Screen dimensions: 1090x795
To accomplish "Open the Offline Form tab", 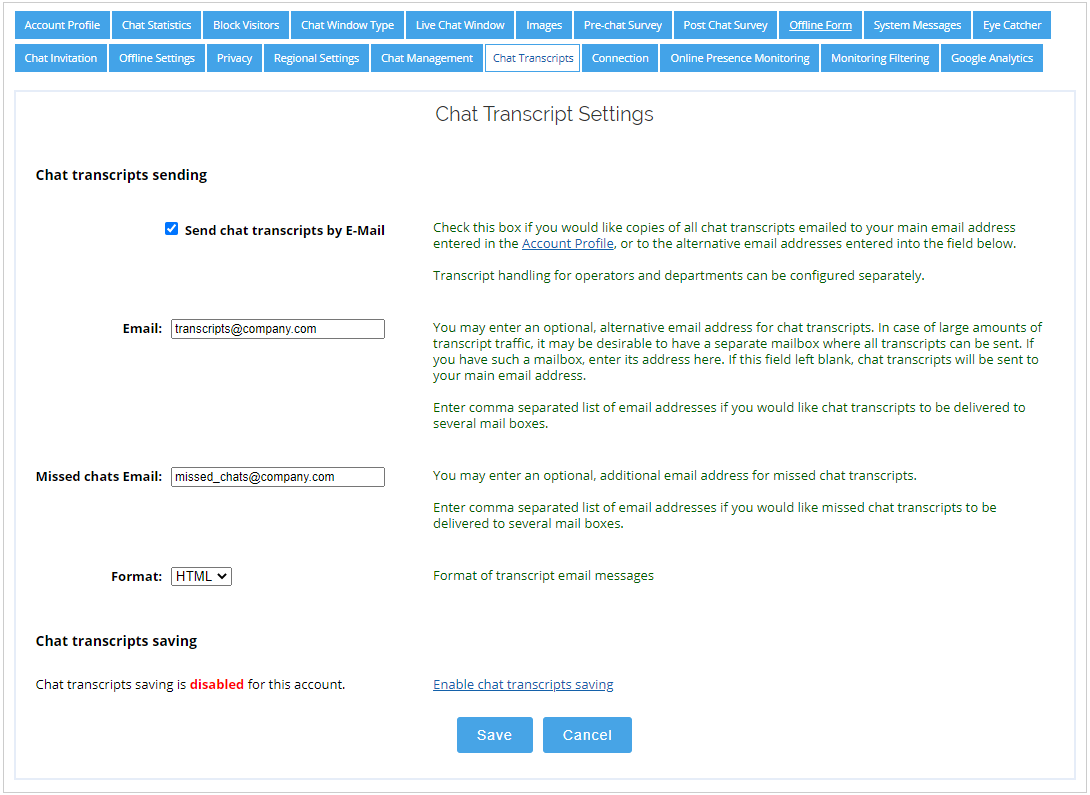I will point(820,25).
